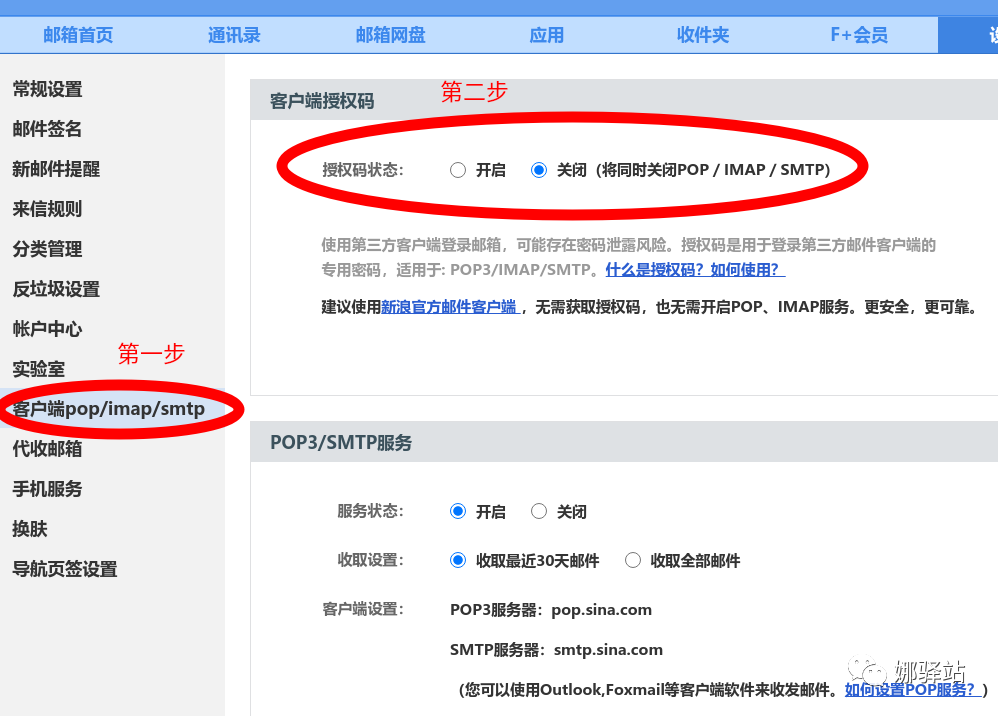The height and width of the screenshot is (716, 998).
Task: Open the 新浪官方邮件客户端 link
Action: pos(449,307)
